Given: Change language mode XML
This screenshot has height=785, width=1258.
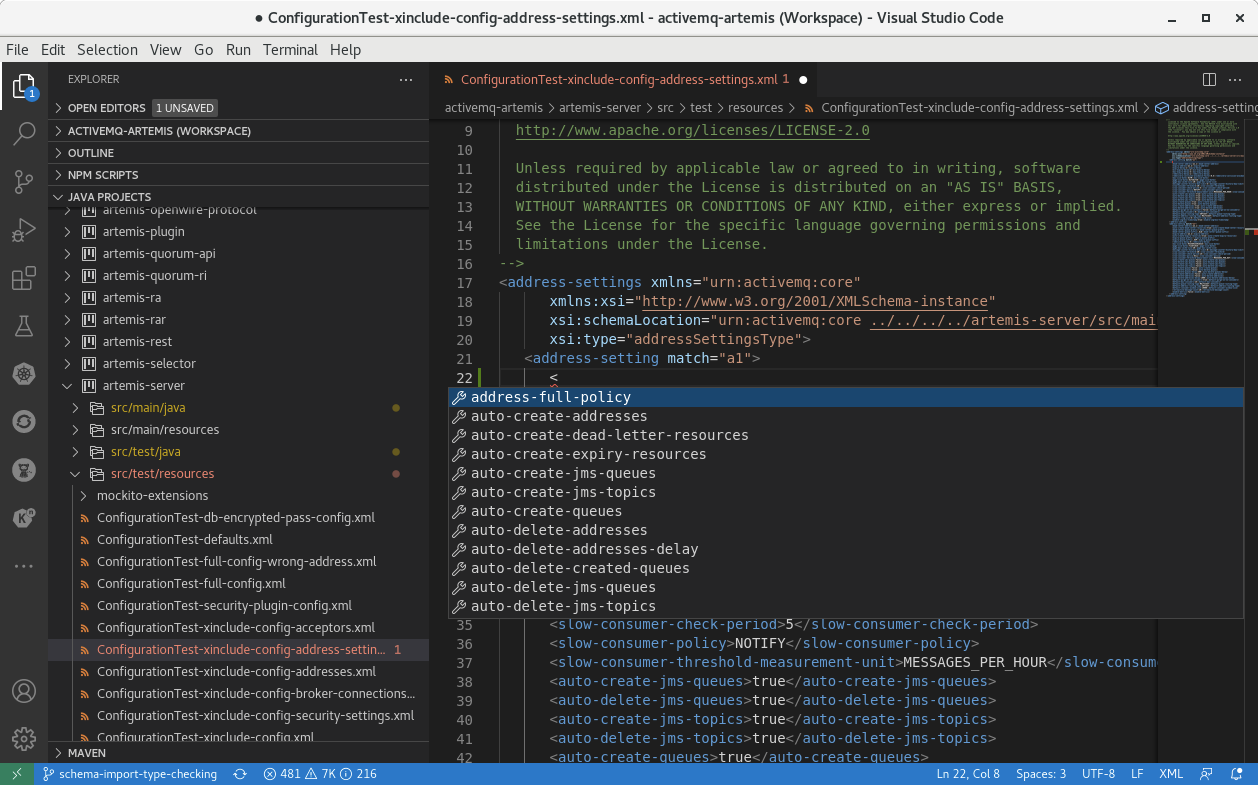Looking at the screenshot, I should [1171, 774].
